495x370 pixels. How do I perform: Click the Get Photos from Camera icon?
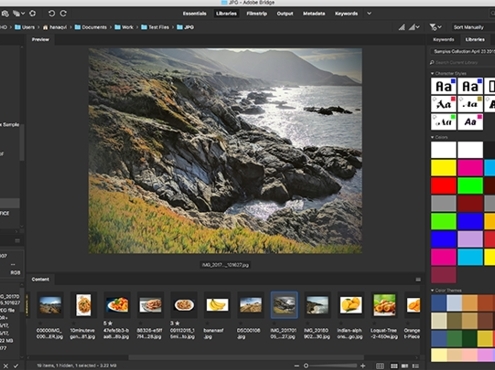(5, 14)
